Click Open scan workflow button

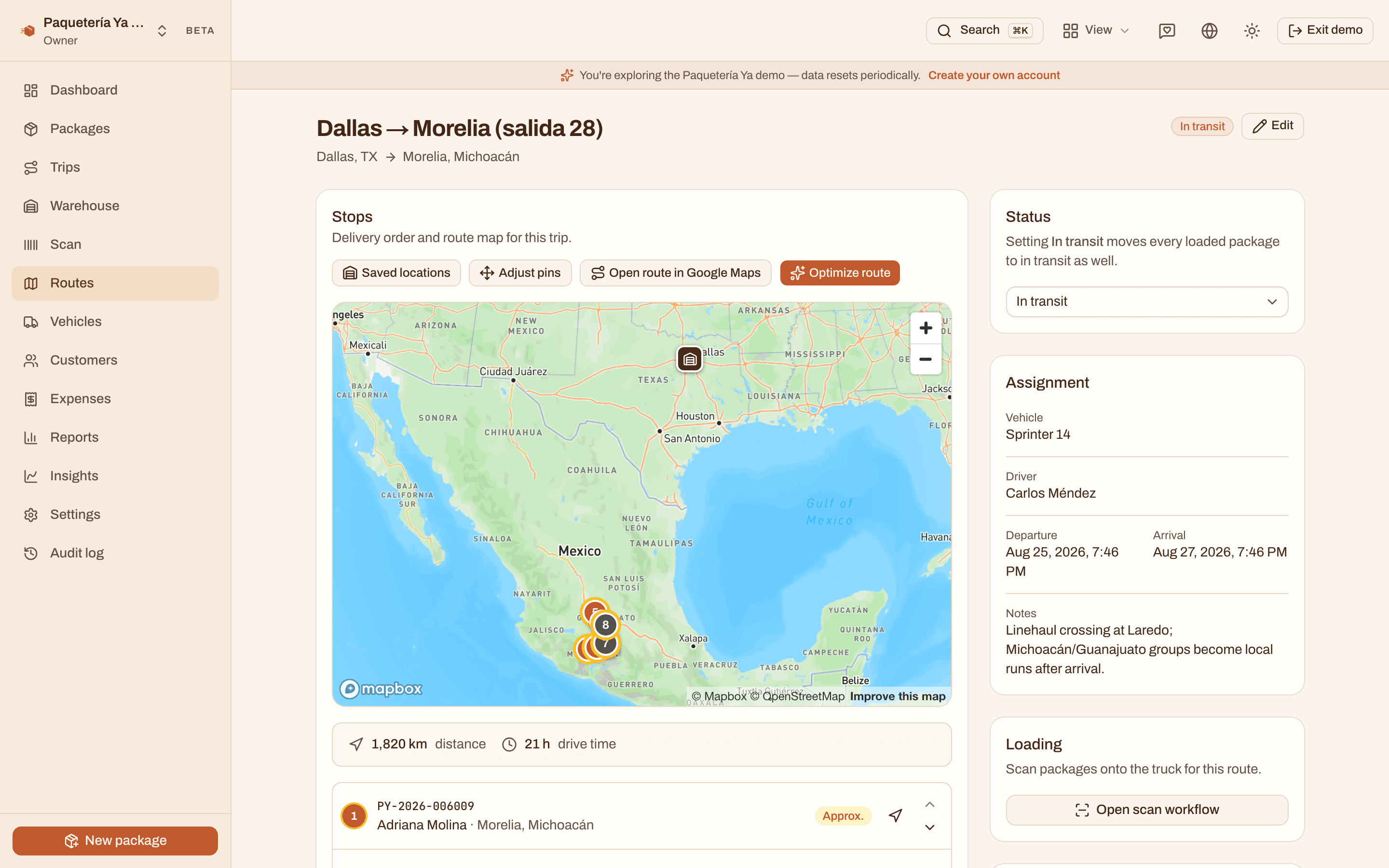click(1147, 810)
